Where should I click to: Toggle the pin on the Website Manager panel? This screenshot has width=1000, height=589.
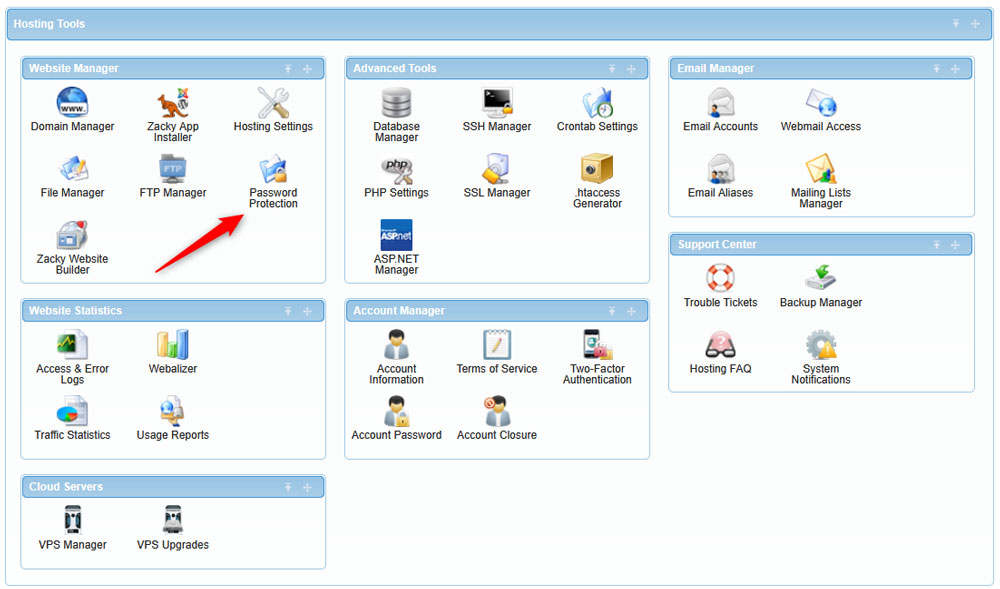pyautogui.click(x=288, y=68)
